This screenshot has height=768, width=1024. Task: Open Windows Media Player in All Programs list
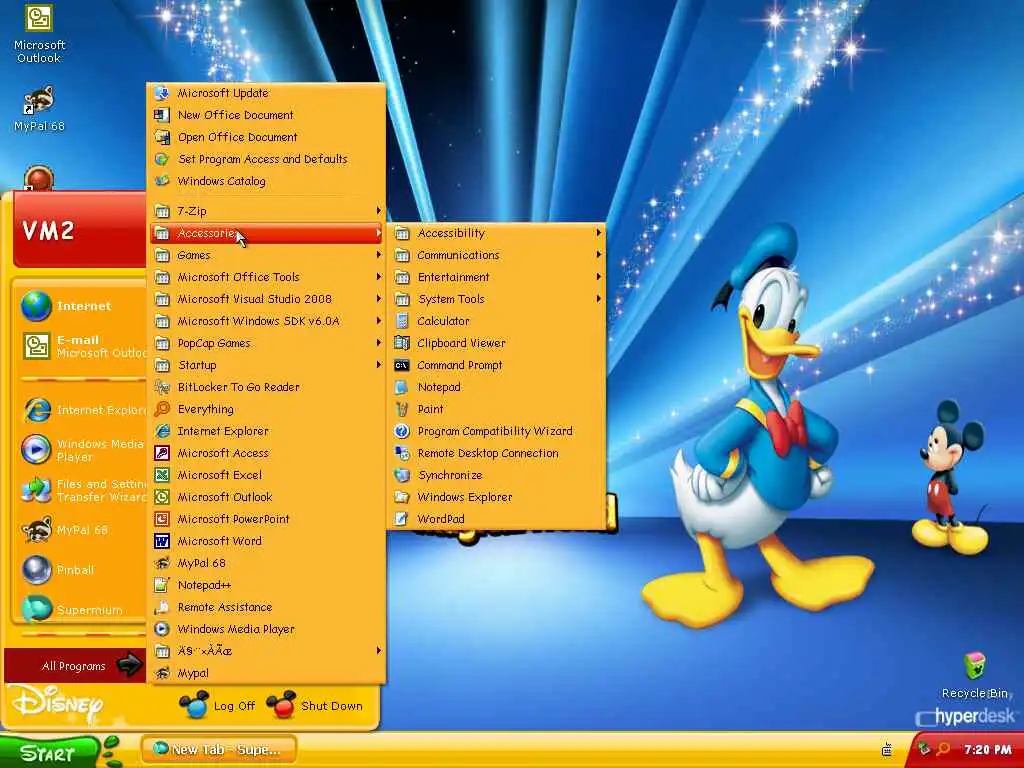(266, 629)
